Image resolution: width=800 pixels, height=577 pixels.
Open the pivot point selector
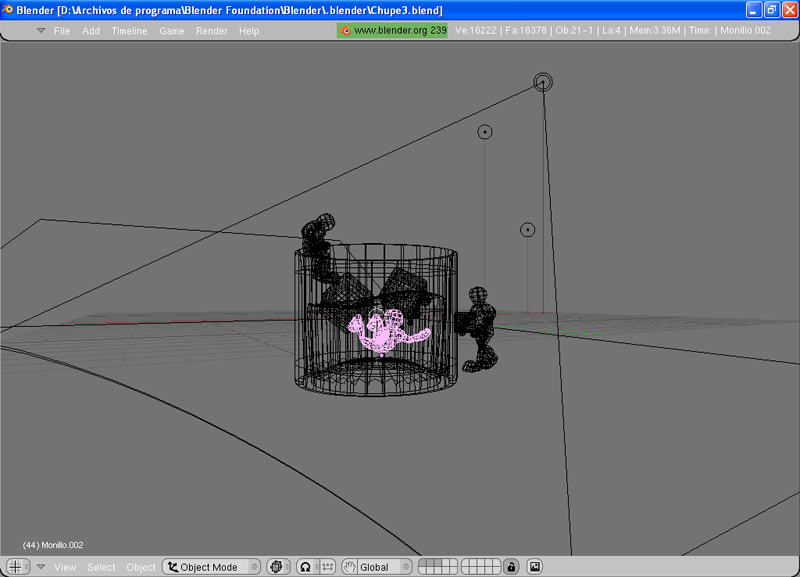click(308, 567)
